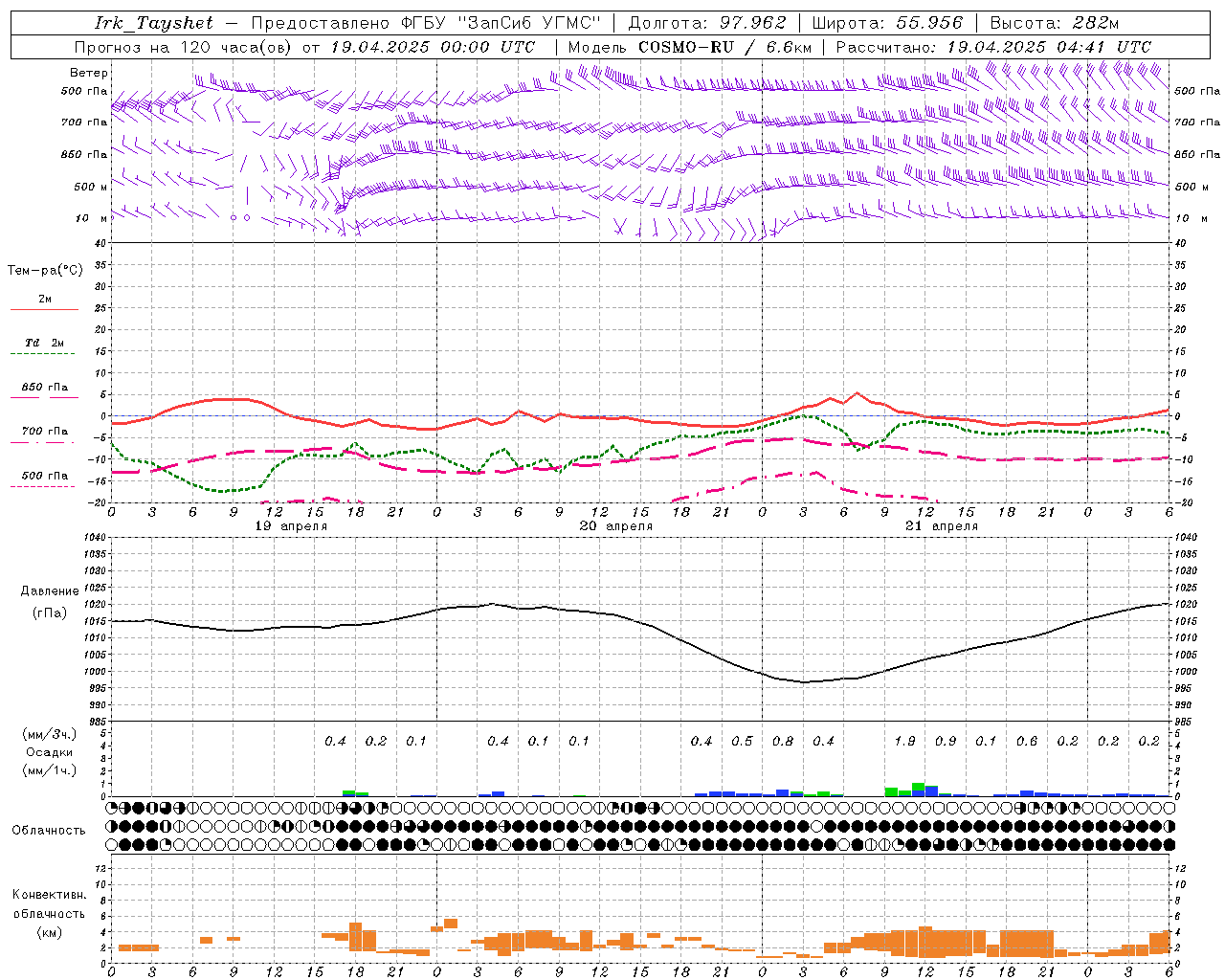Click the precipitation value "0.9"
Viewport: 1225px width, 980px height.
pos(946,742)
